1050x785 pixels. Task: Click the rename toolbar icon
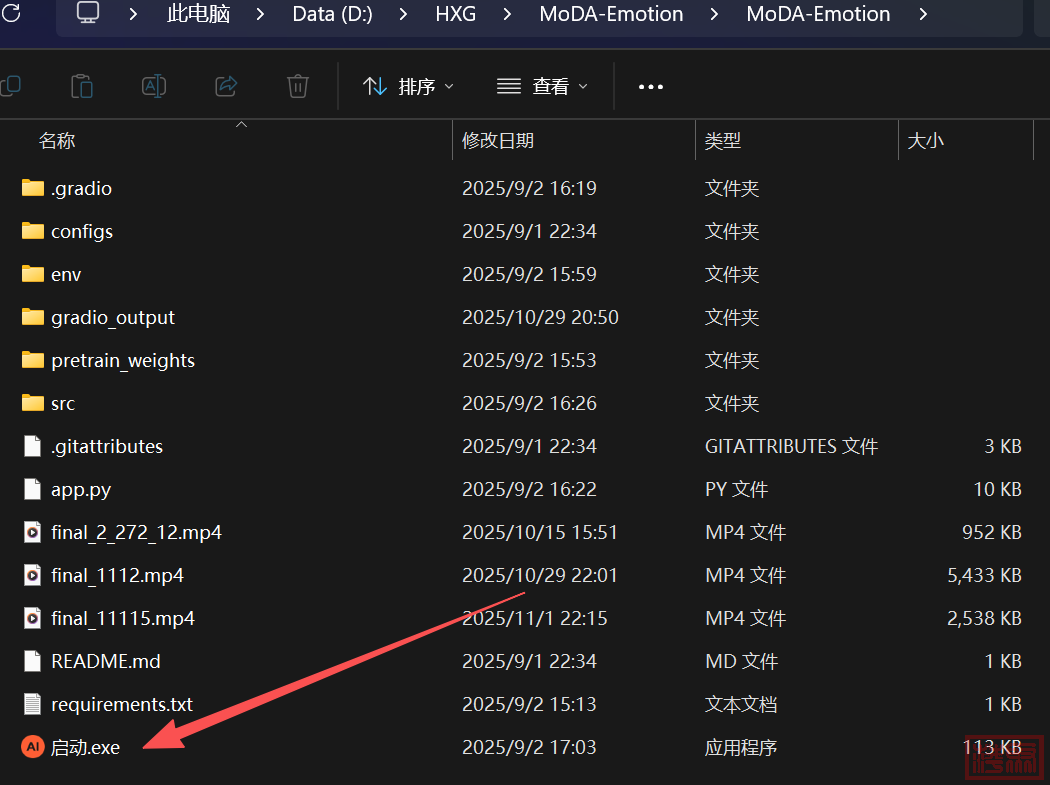pos(154,87)
